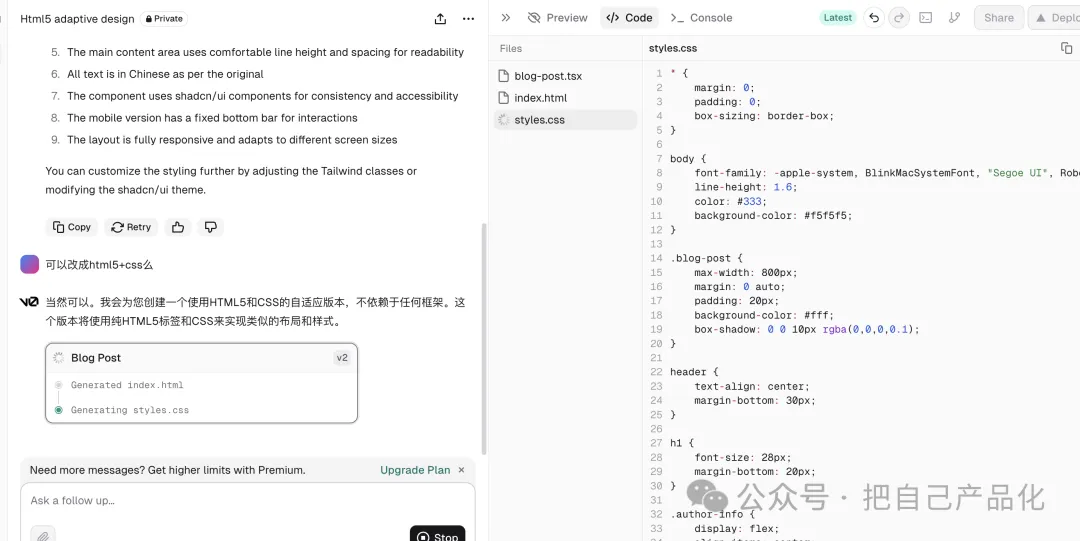This screenshot has width=1080, height=541.
Task: Click the share/upload icon beside the chat title
Action: point(441,19)
